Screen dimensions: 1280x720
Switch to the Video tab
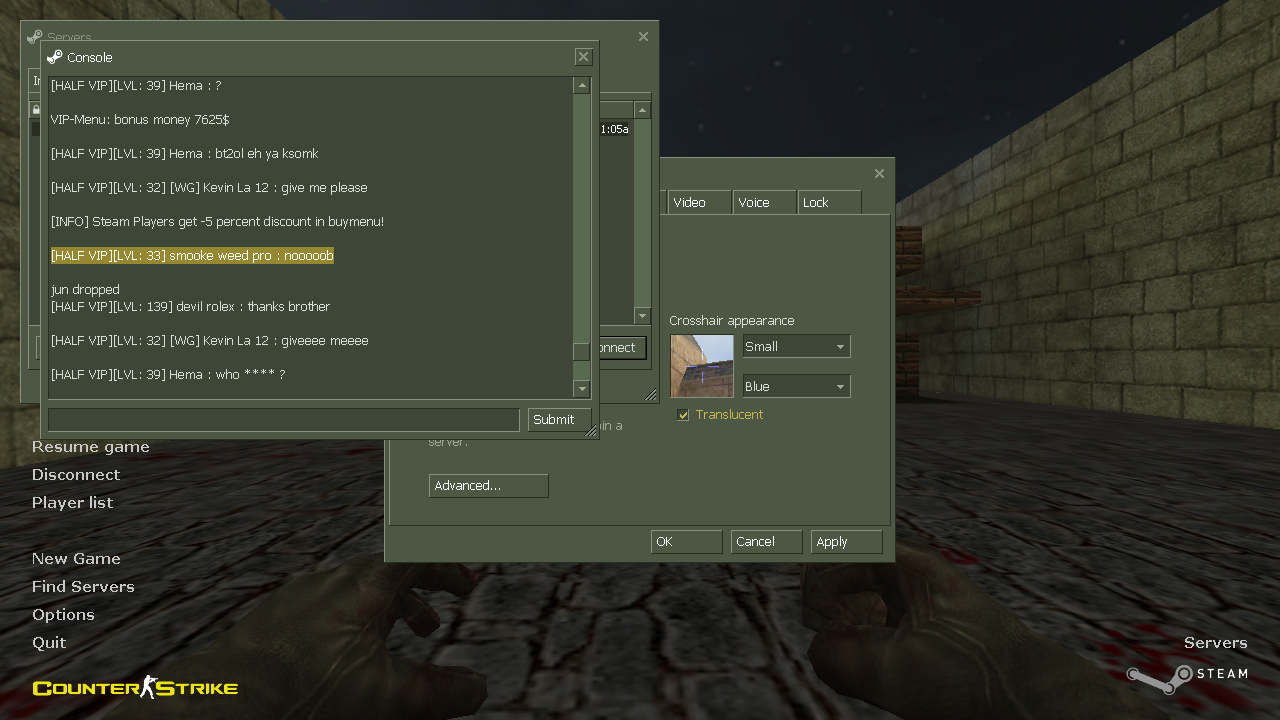pyautogui.click(x=699, y=202)
